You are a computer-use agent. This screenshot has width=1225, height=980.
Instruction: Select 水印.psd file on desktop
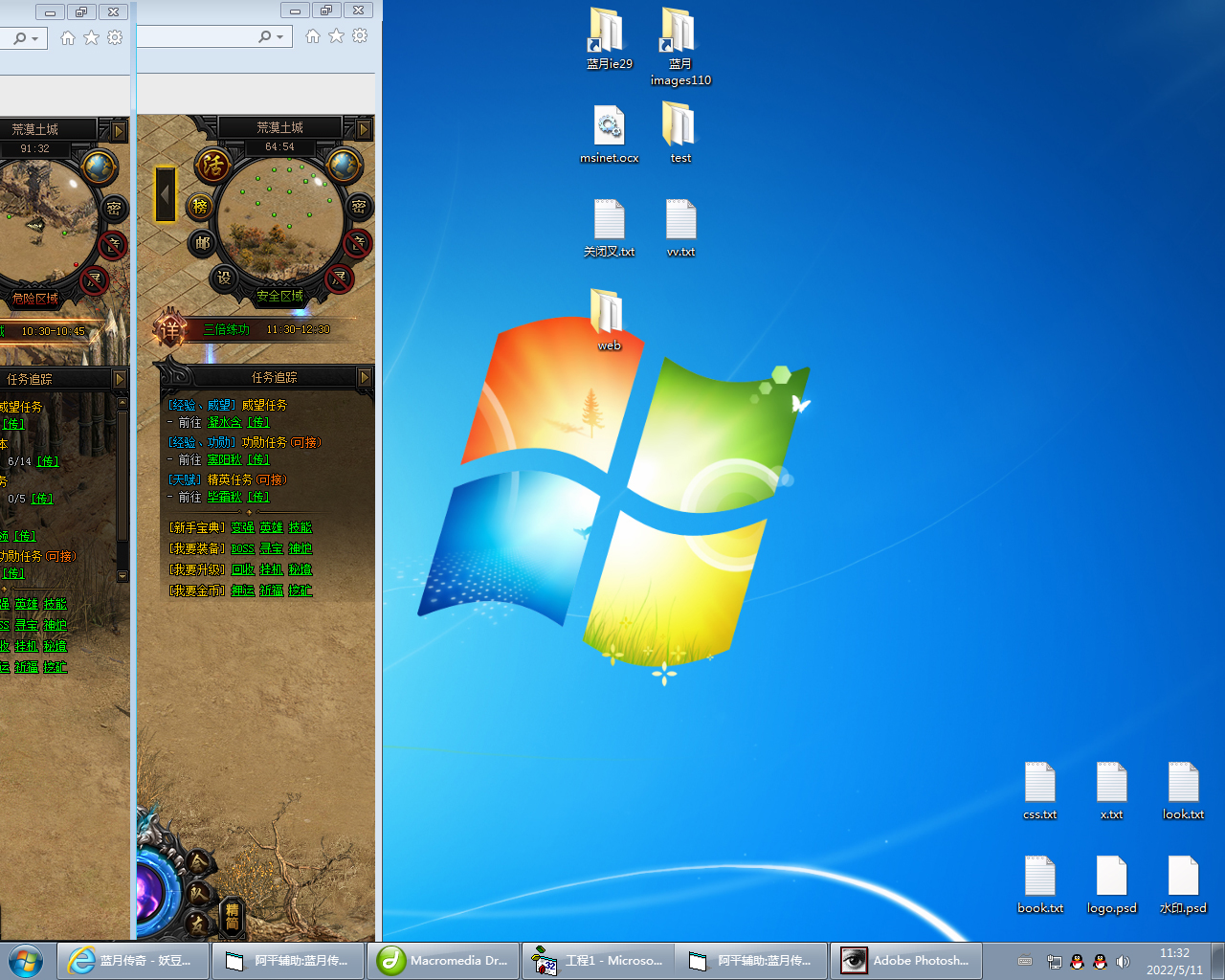pyautogui.click(x=1183, y=884)
